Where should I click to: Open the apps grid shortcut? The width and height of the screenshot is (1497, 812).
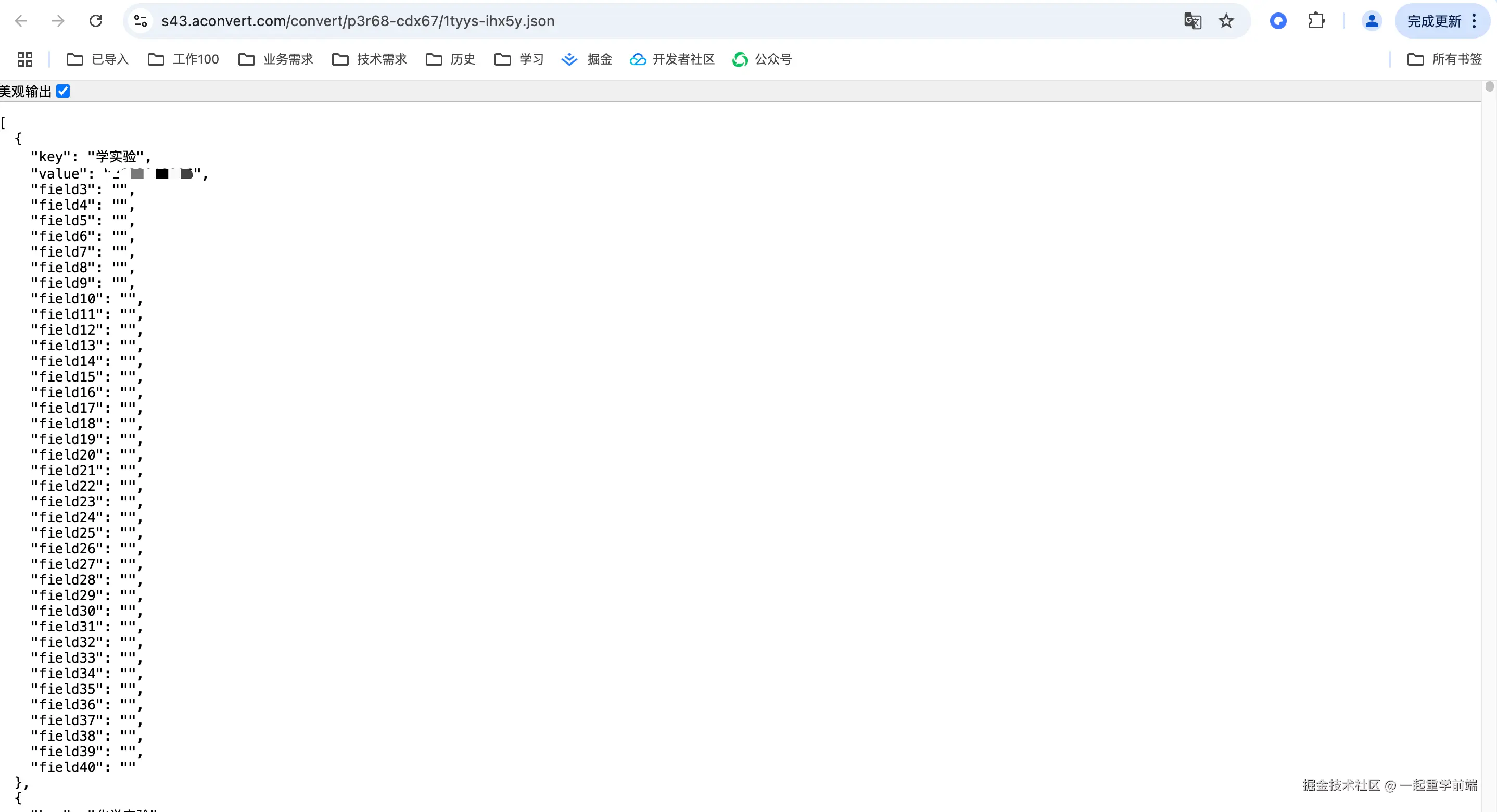tap(25, 59)
